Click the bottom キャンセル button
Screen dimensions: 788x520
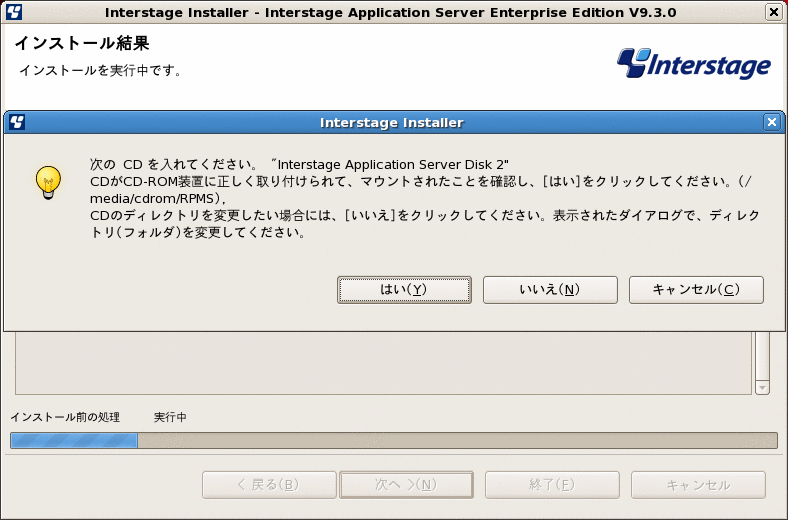point(699,485)
